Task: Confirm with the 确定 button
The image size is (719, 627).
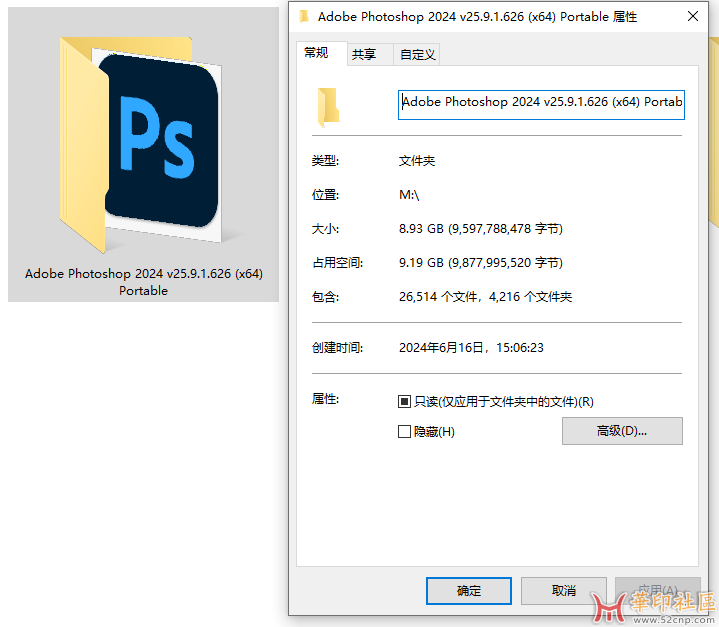Action: coord(469,591)
